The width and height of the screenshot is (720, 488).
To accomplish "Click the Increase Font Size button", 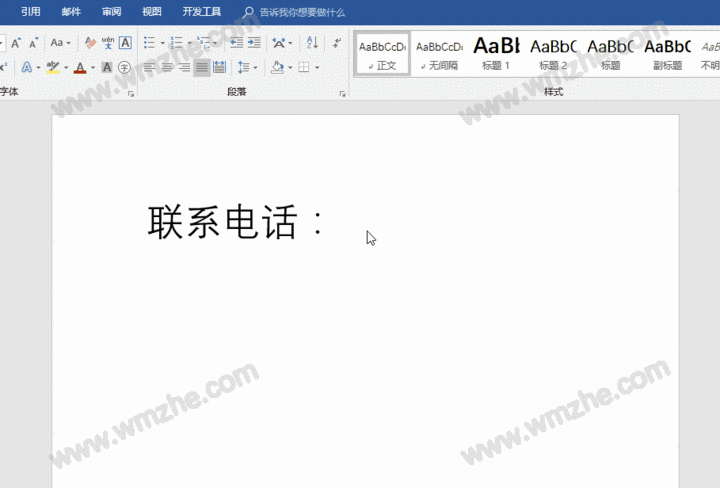I will pyautogui.click(x=16, y=43).
